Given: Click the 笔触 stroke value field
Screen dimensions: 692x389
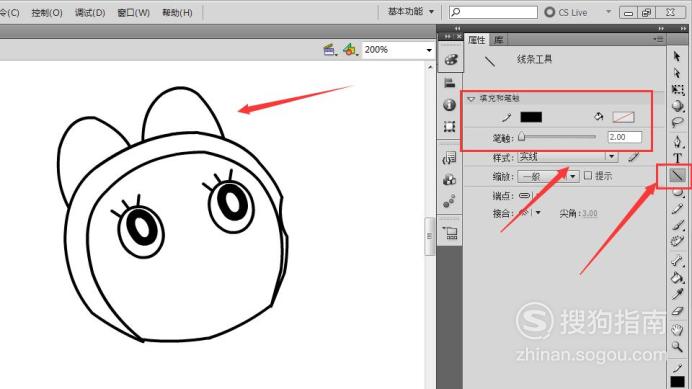Looking at the screenshot, I should coord(624,137).
